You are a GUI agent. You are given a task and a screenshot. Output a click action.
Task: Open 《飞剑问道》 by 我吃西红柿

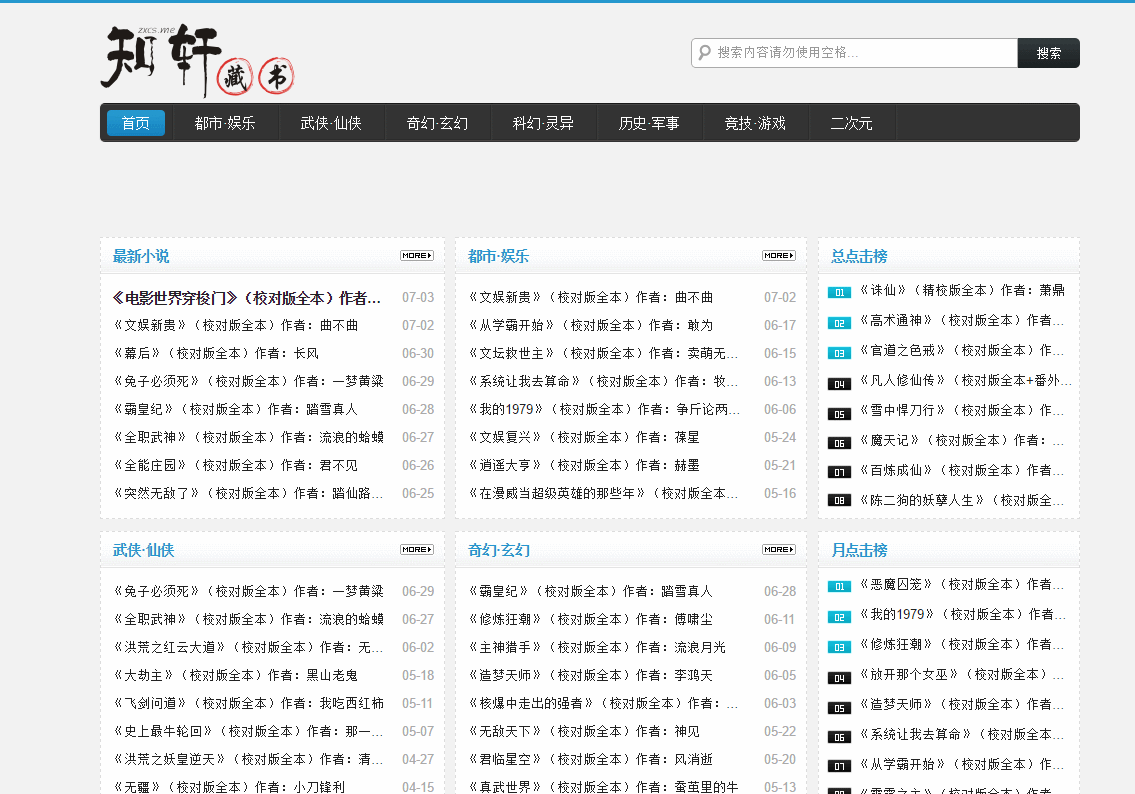click(x=248, y=704)
